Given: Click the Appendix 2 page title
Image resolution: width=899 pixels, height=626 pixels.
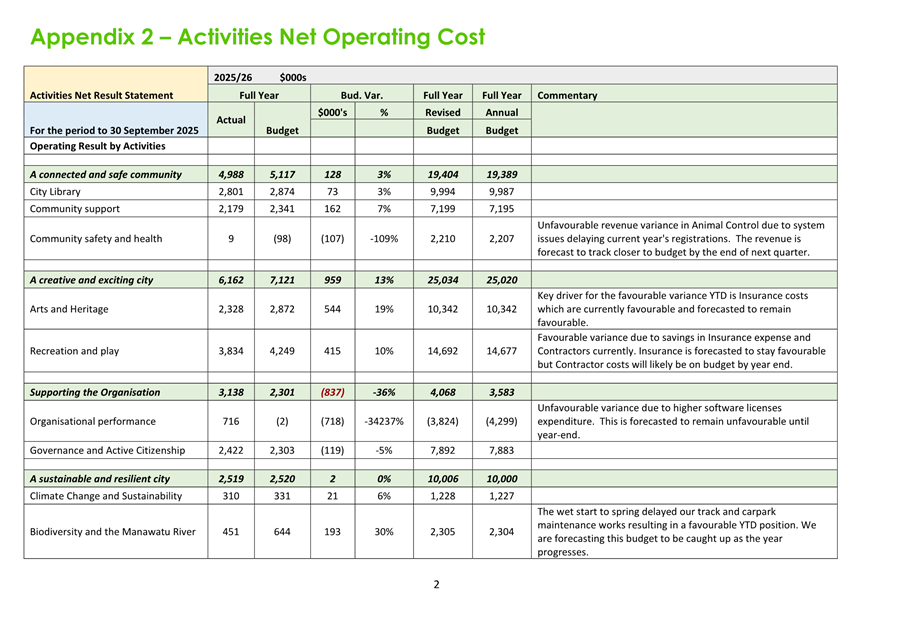Looking at the screenshot, I should click(x=257, y=38).
